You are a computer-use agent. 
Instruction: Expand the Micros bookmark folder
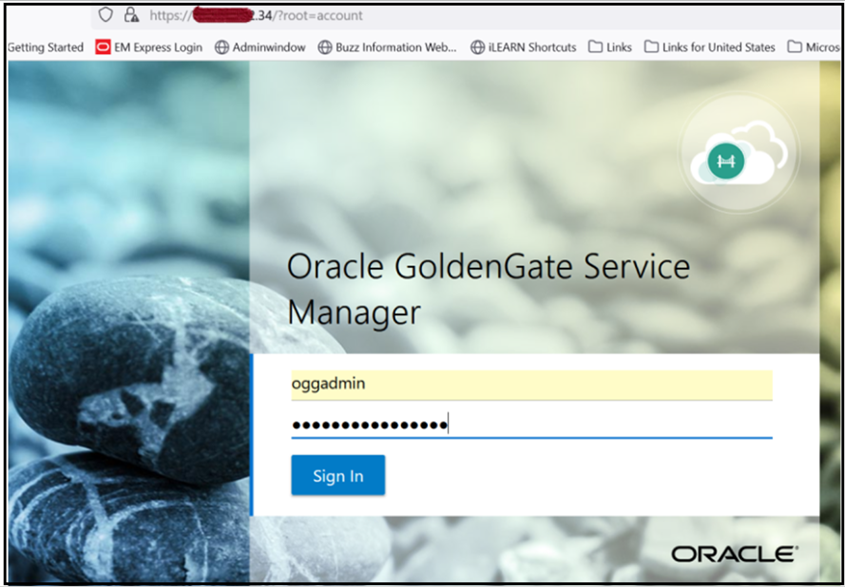pos(813,47)
